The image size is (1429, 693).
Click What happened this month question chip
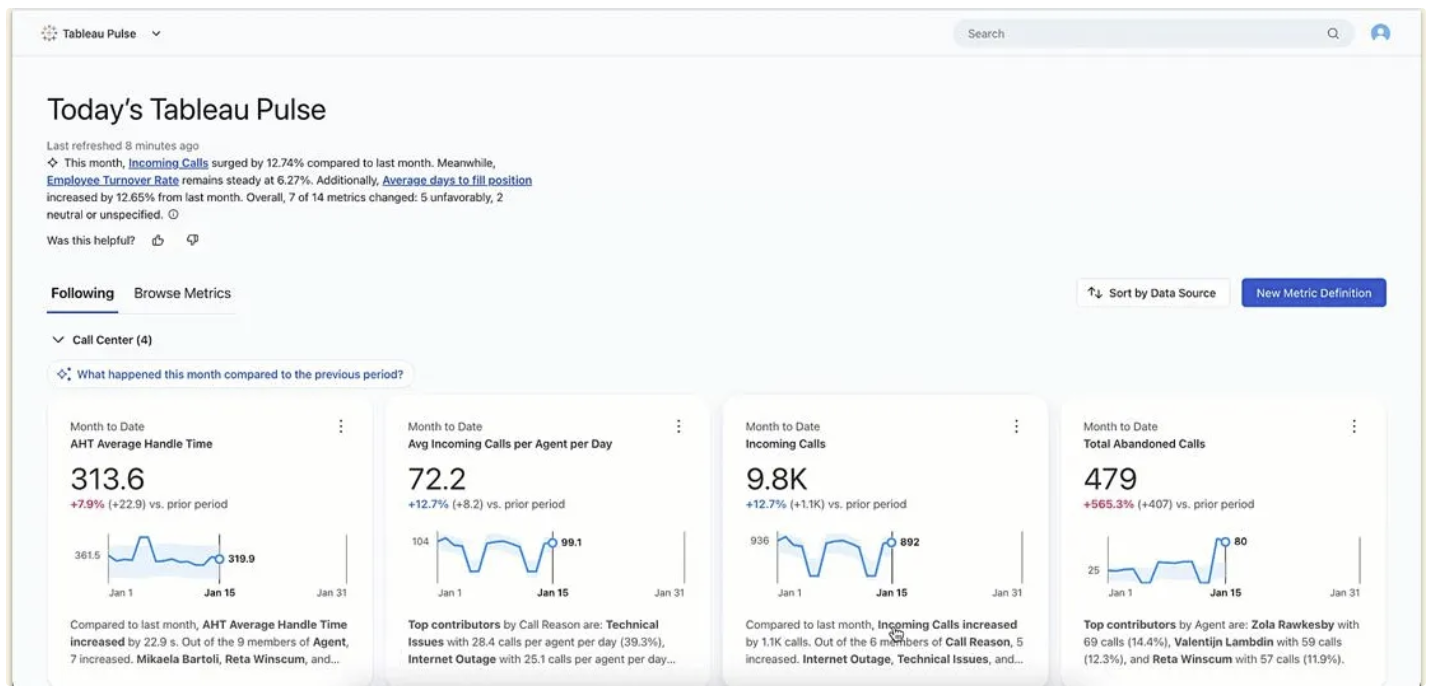click(x=231, y=374)
